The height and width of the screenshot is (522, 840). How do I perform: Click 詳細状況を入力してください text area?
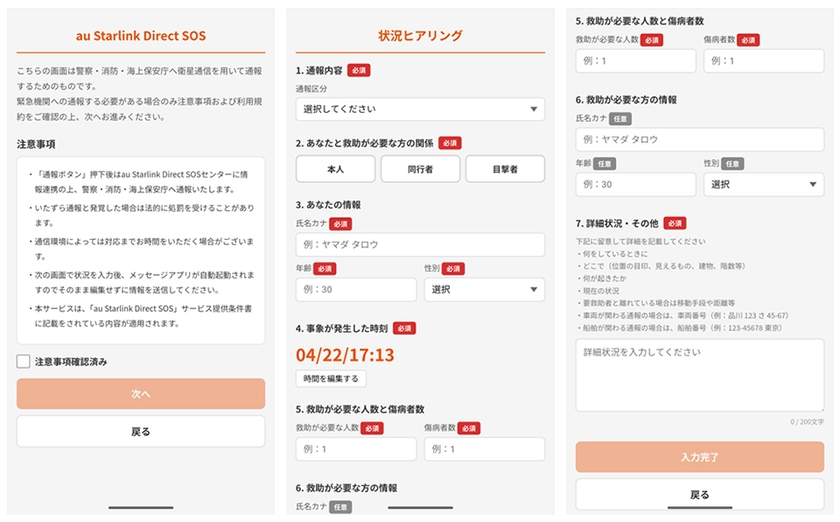tap(700, 375)
